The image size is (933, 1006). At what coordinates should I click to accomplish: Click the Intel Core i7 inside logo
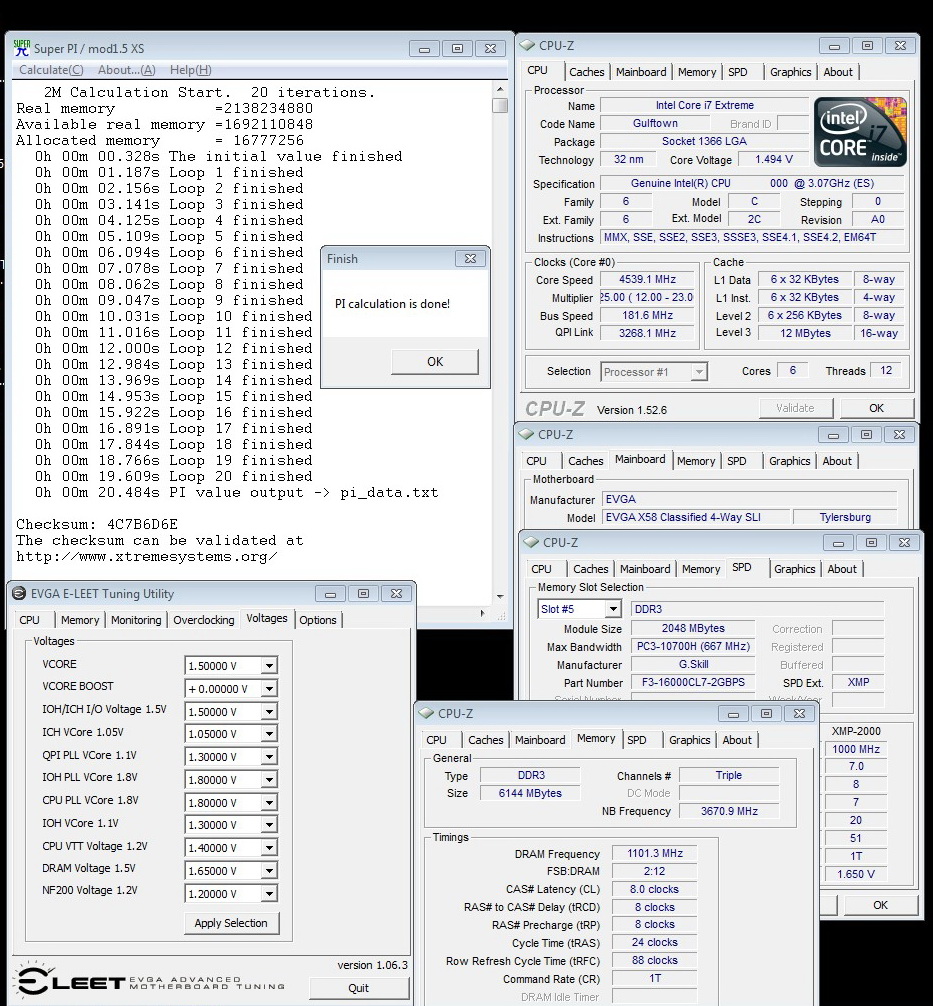tap(860, 132)
